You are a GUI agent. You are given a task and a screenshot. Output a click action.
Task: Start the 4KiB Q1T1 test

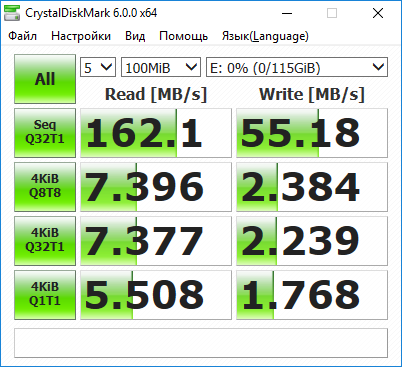pyautogui.click(x=45, y=295)
